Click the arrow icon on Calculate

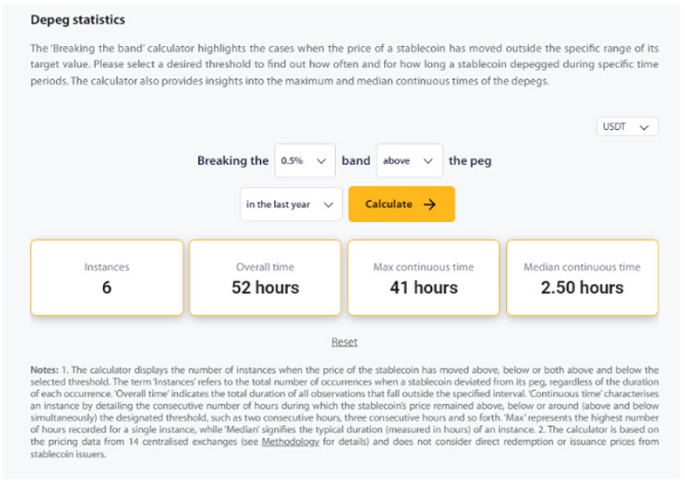coord(430,204)
